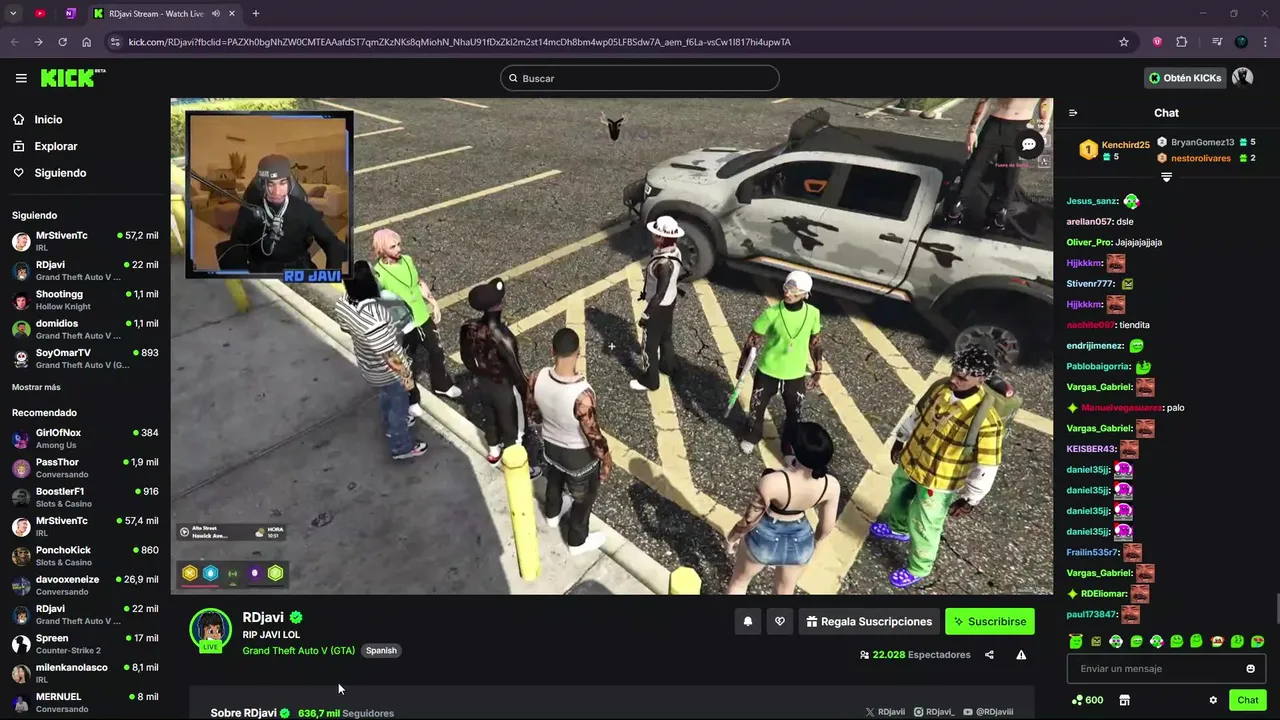Open PonchoKick recommended channel

85,556
